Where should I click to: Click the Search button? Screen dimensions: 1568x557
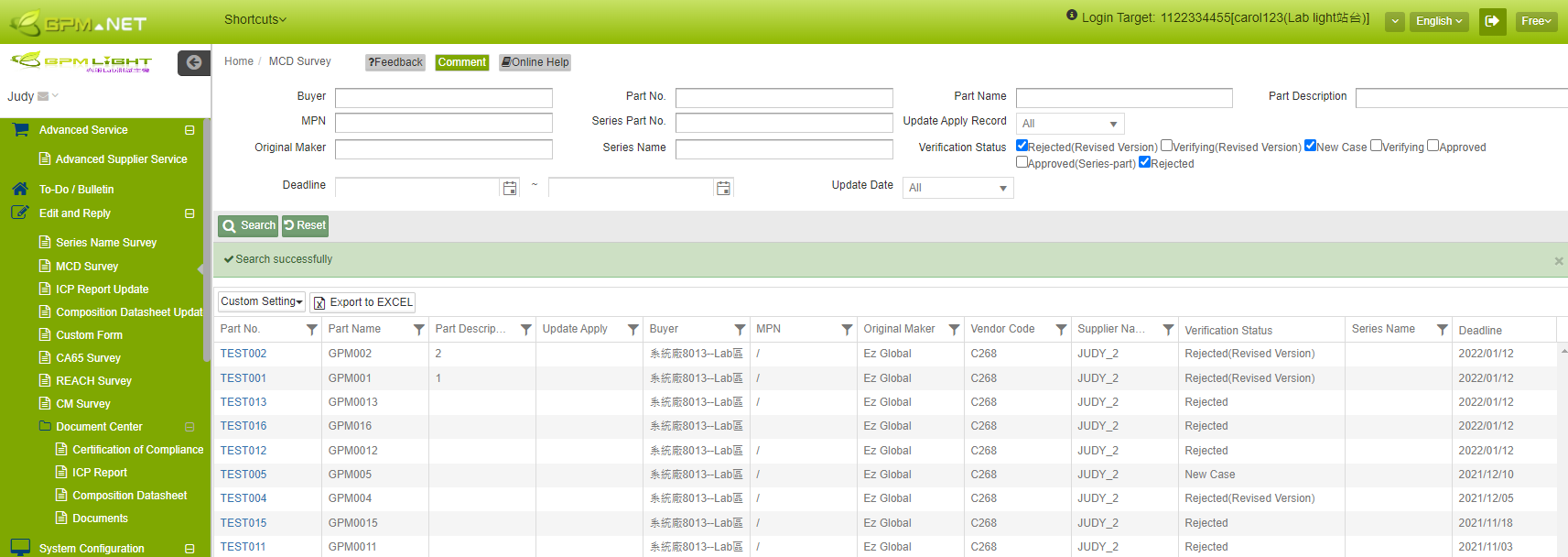point(248,225)
